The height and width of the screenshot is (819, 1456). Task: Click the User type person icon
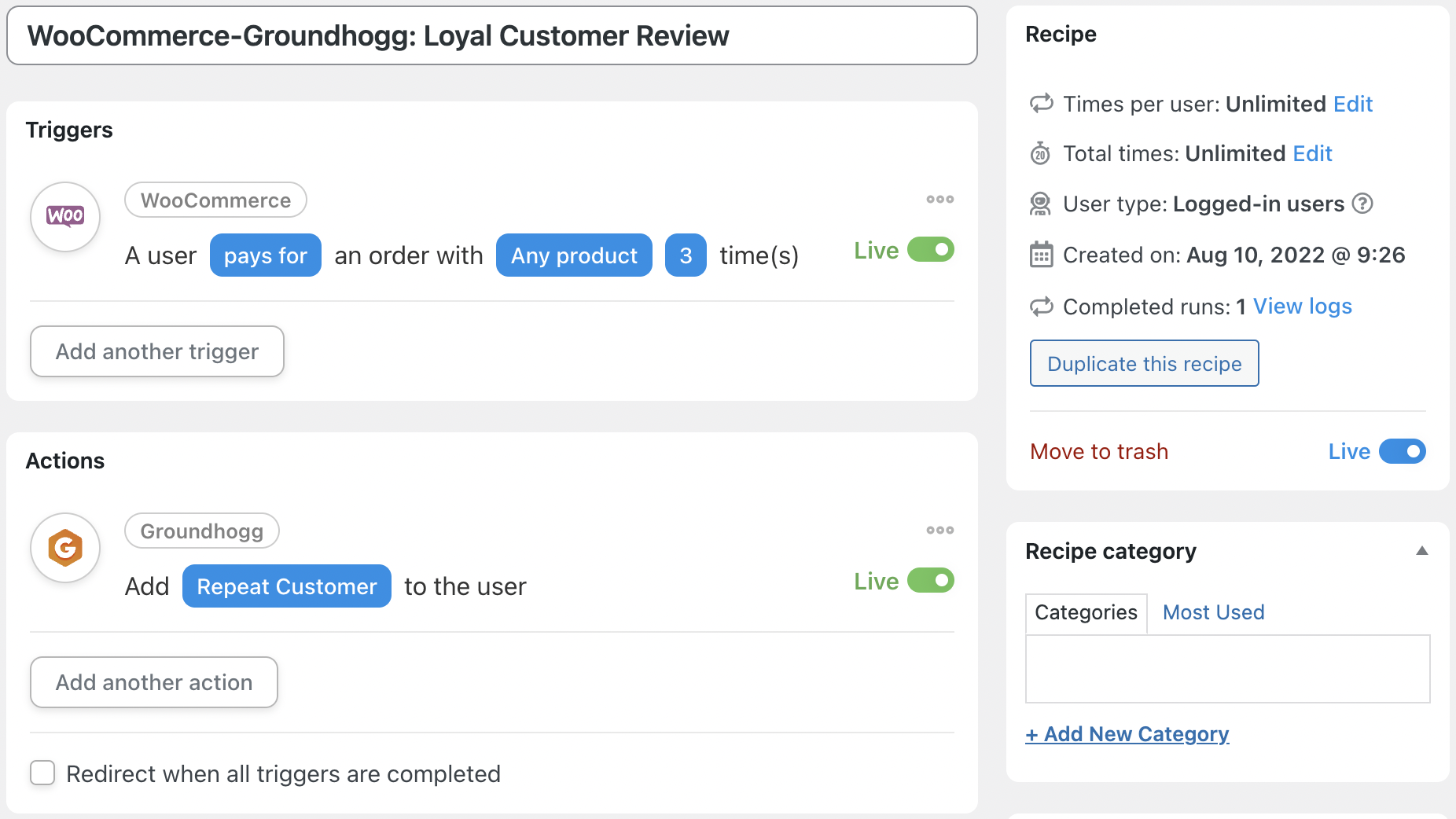click(x=1041, y=204)
